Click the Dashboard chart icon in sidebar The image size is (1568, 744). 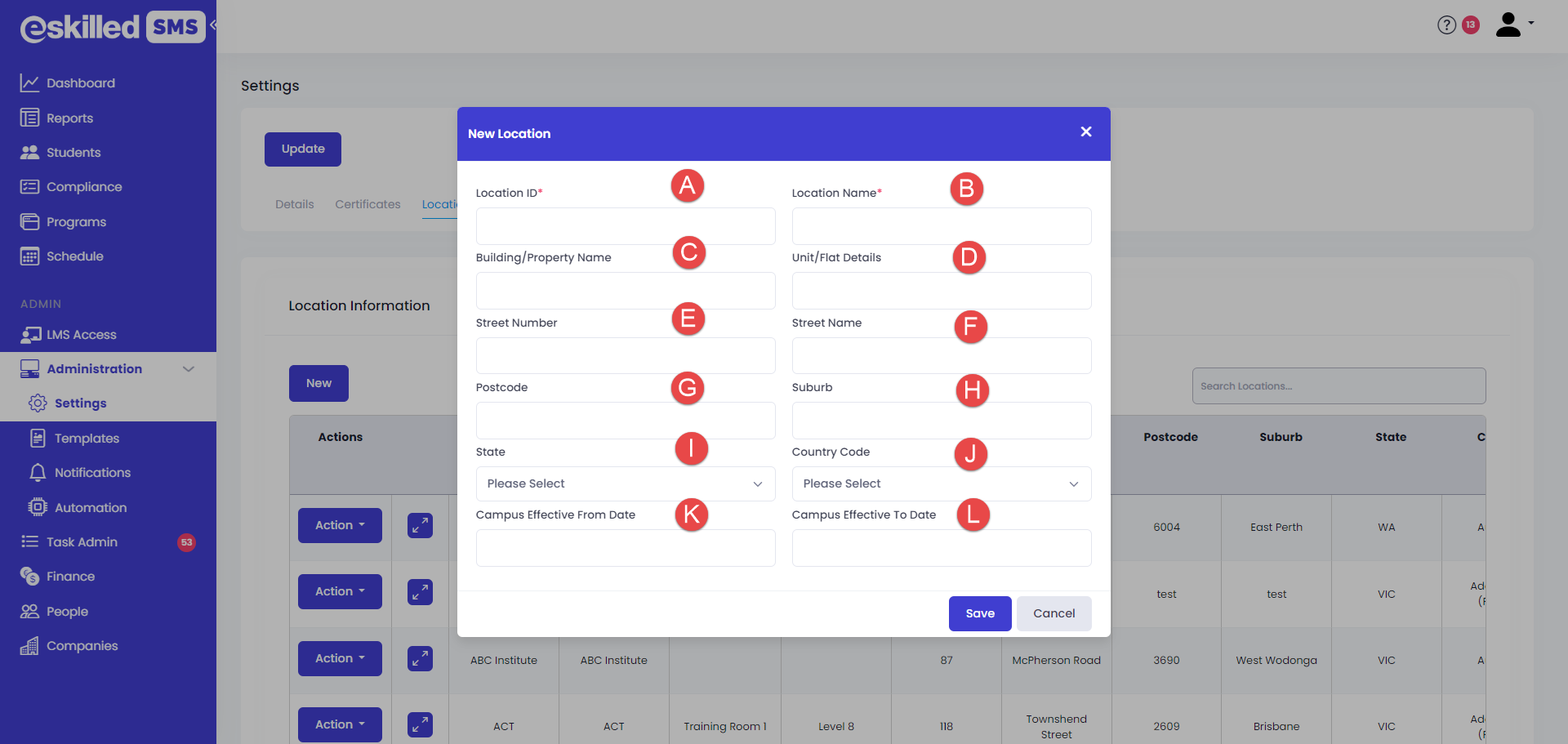click(x=29, y=83)
